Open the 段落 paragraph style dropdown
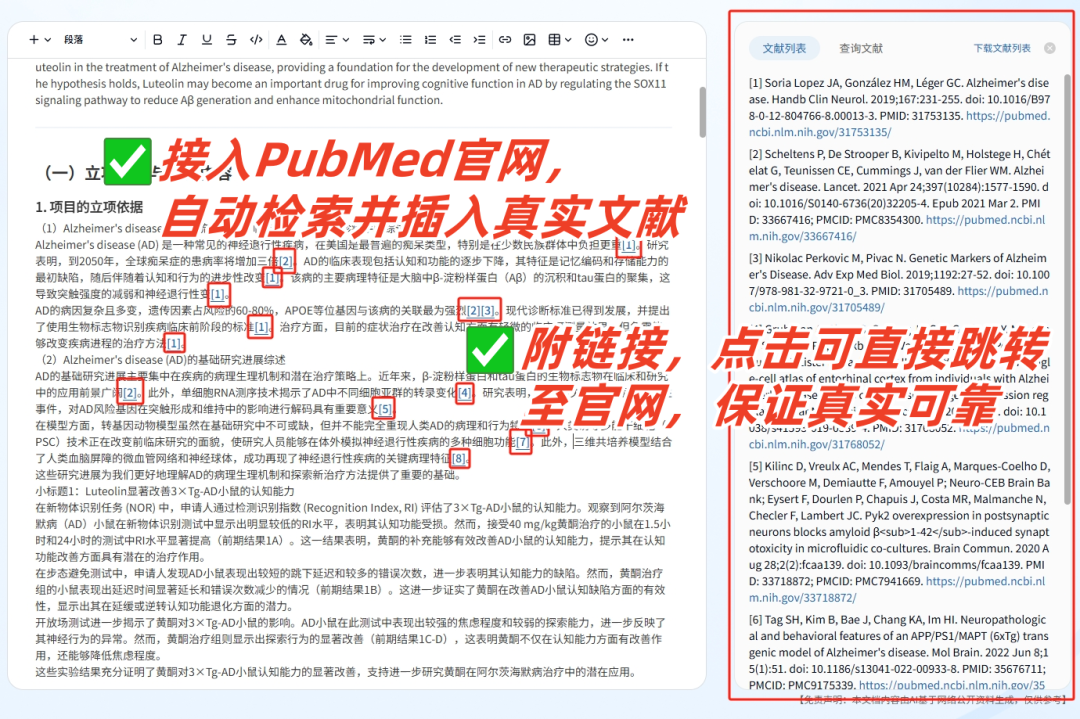 pos(101,40)
